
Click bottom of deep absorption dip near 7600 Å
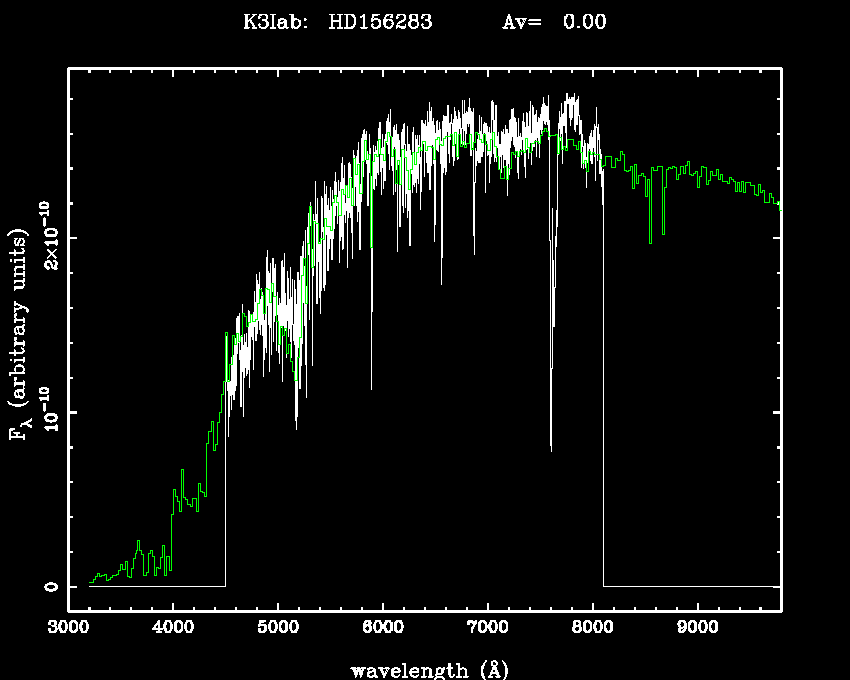(x=551, y=448)
